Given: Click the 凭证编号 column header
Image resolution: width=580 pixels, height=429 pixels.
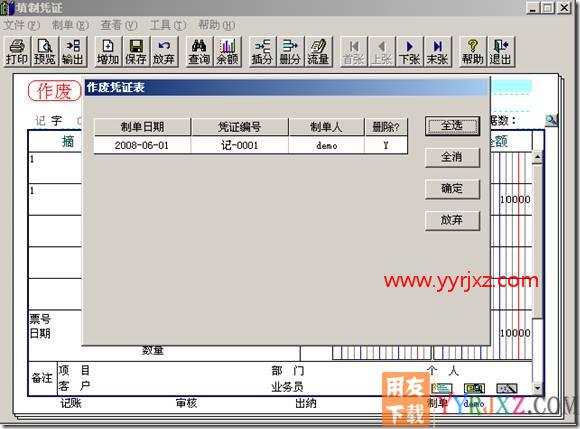Looking at the screenshot, I should coord(240,127).
